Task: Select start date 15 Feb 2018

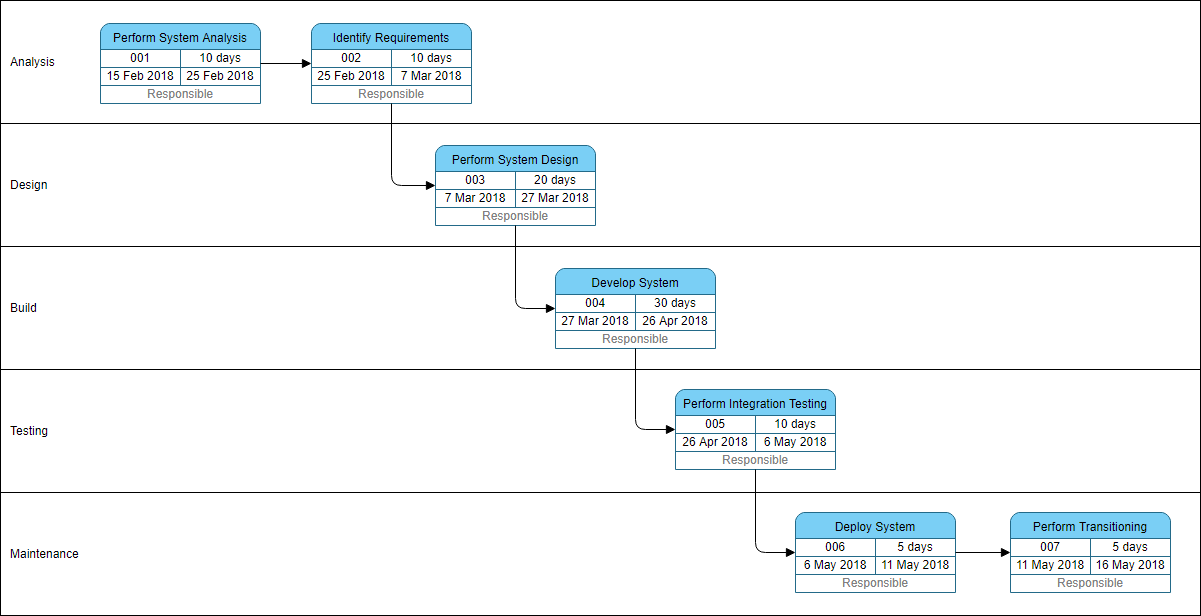Action: (140, 76)
